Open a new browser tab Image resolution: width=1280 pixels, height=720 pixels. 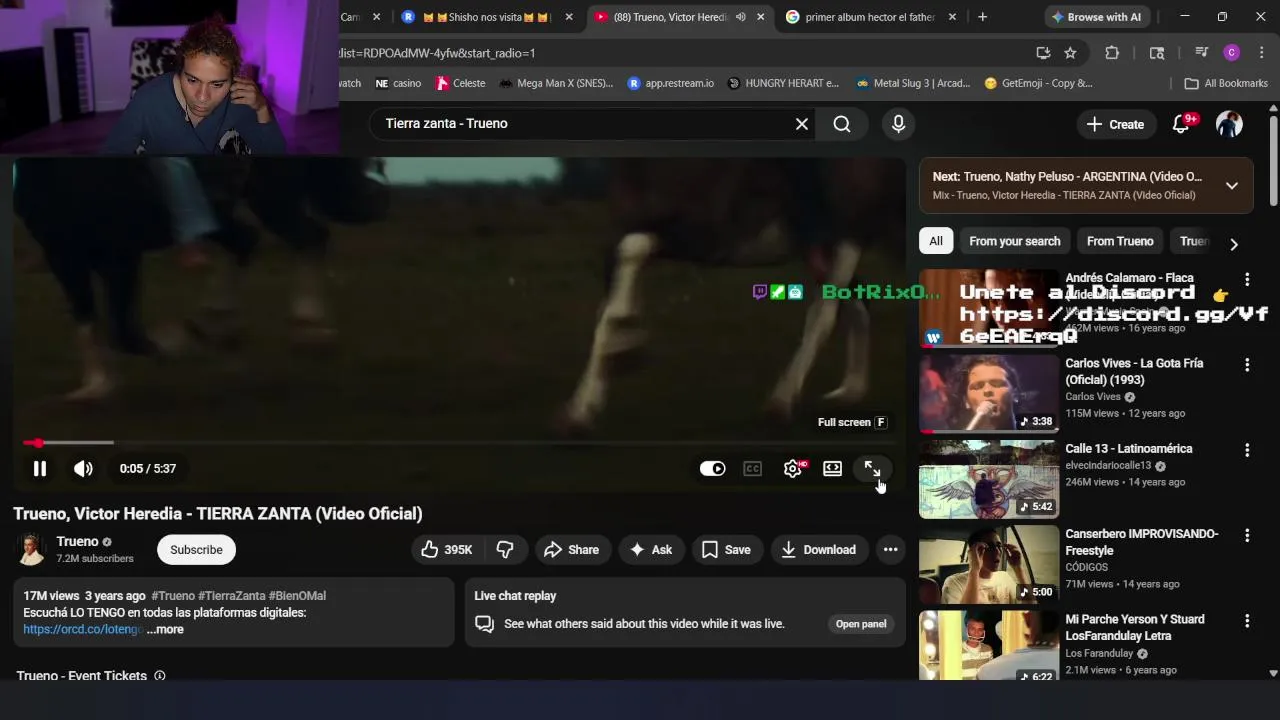click(x=982, y=17)
